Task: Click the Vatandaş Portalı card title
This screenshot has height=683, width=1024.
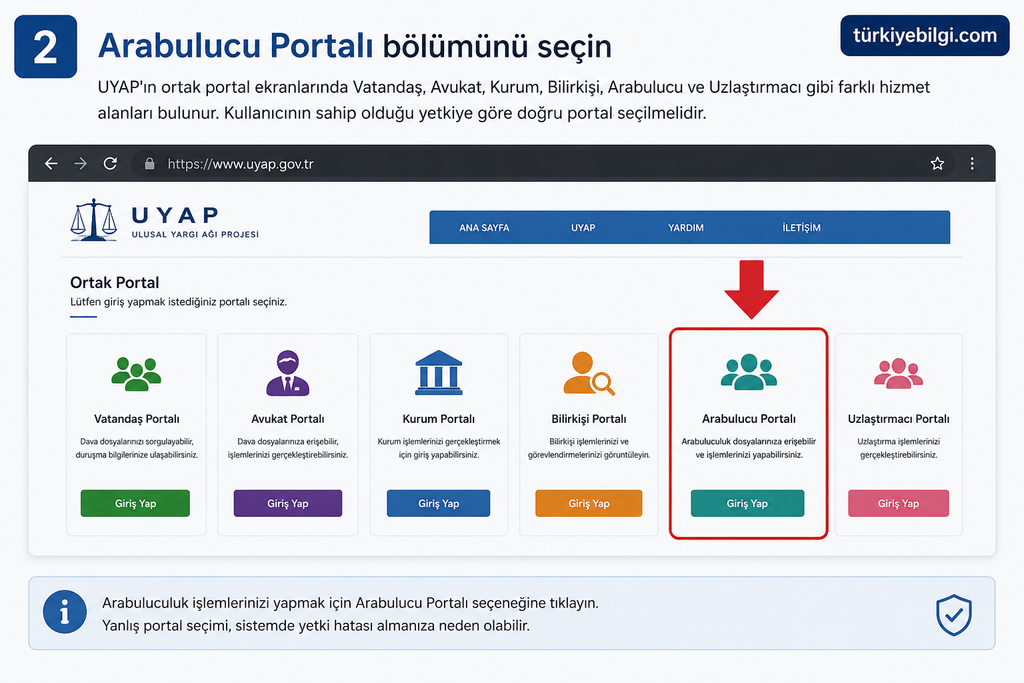Action: [x=136, y=419]
